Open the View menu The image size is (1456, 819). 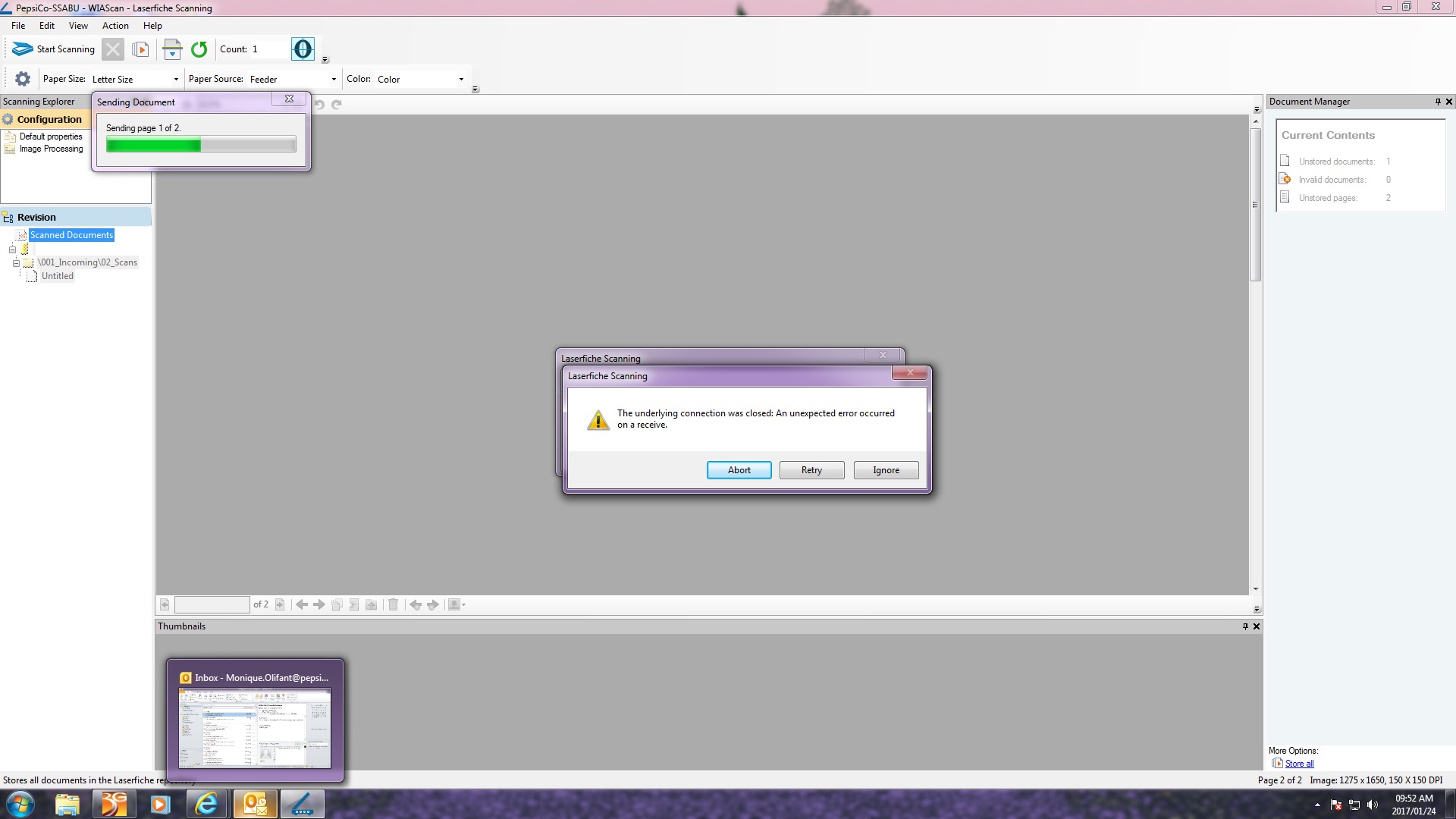pyautogui.click(x=78, y=26)
